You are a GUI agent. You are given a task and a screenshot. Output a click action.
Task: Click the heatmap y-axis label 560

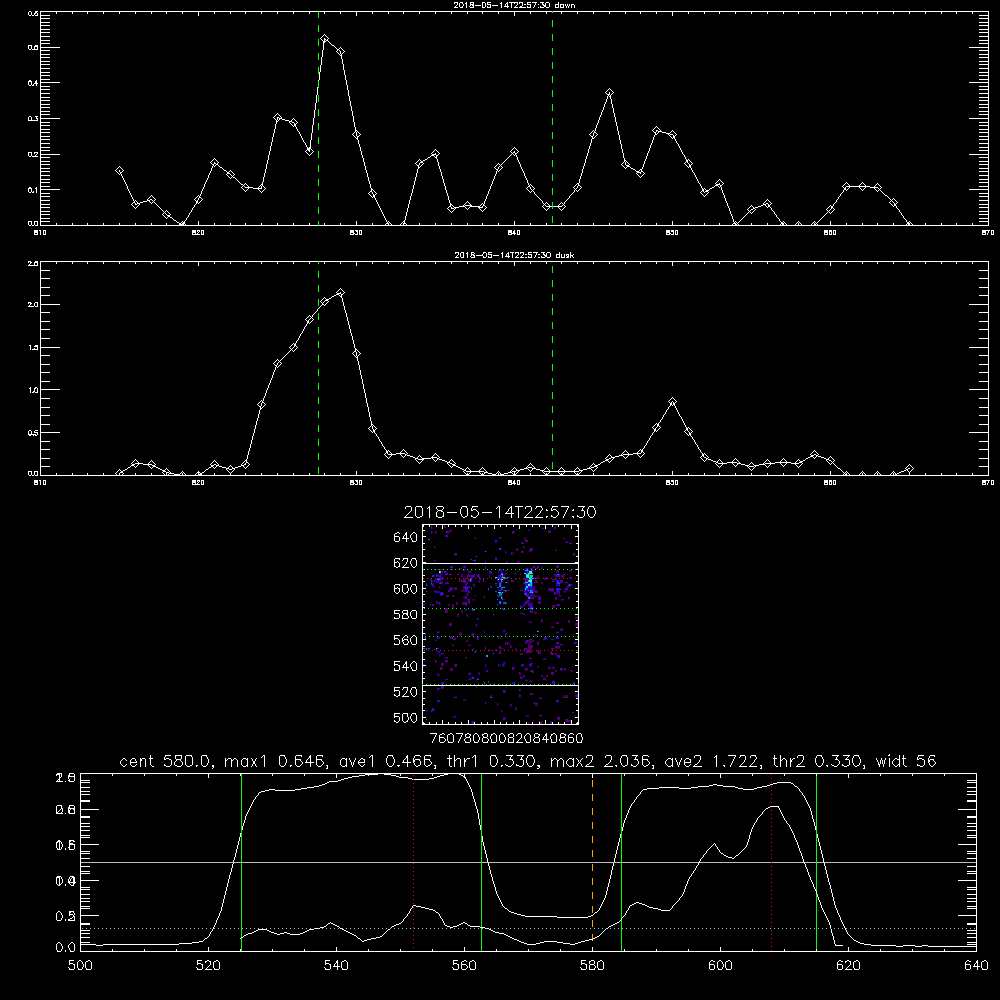[406, 640]
